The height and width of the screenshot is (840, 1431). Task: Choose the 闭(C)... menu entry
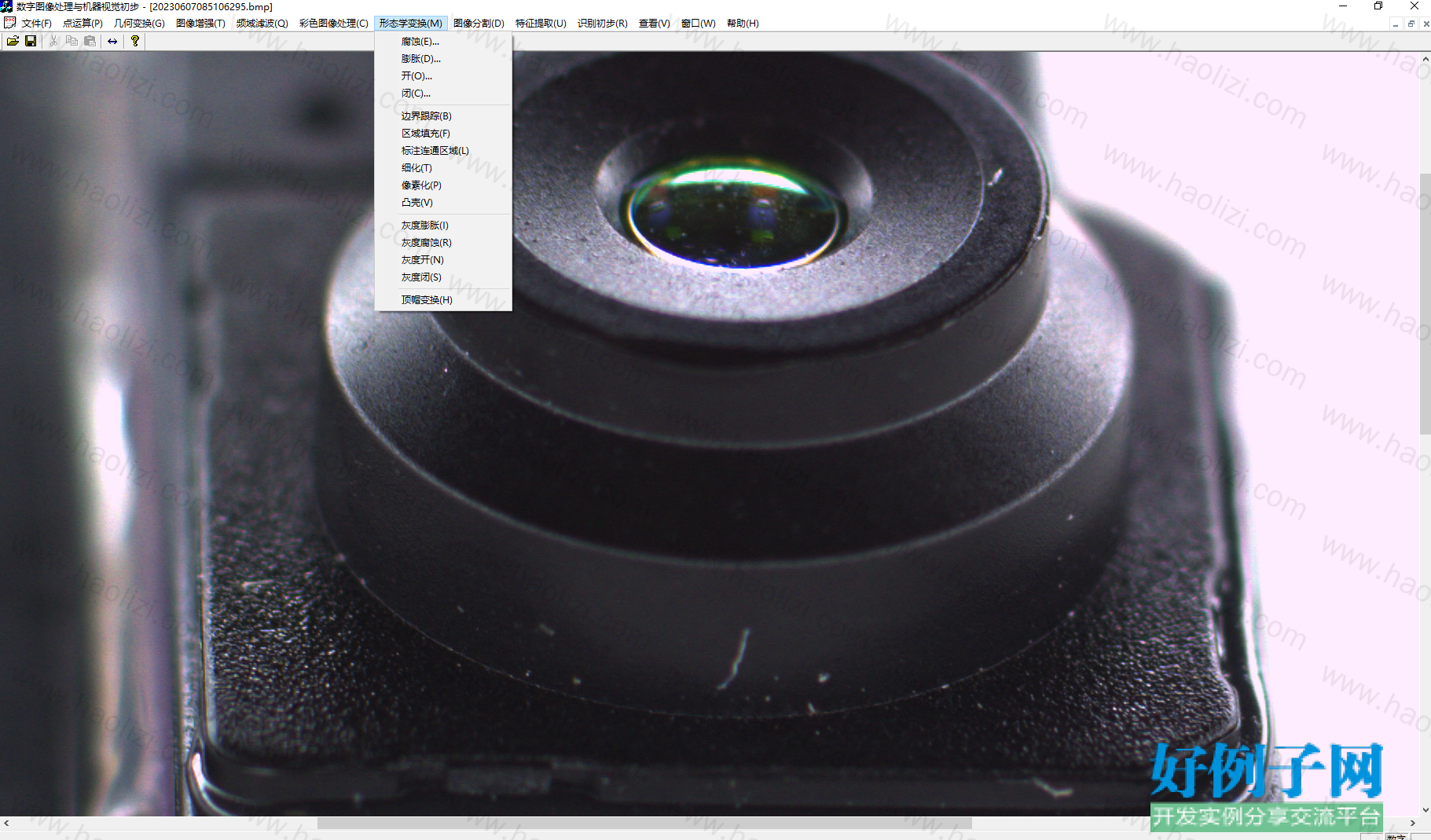tap(443, 94)
